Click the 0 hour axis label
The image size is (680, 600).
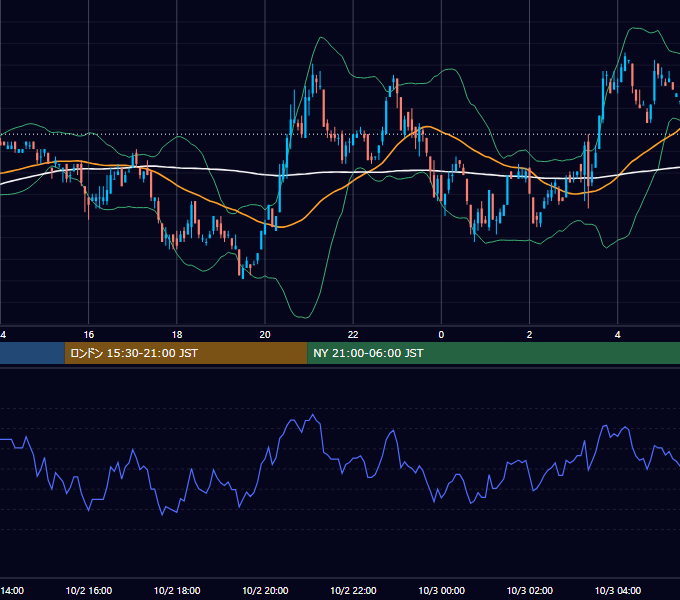[x=441, y=335]
